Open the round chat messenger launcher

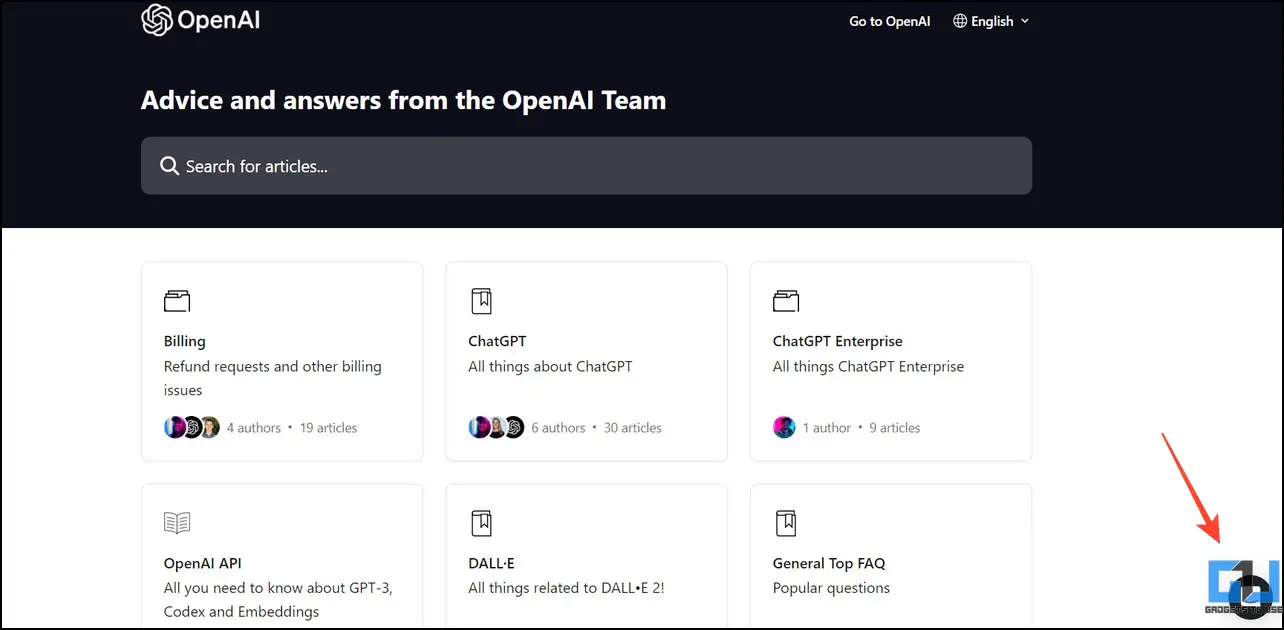[x=1249, y=598]
